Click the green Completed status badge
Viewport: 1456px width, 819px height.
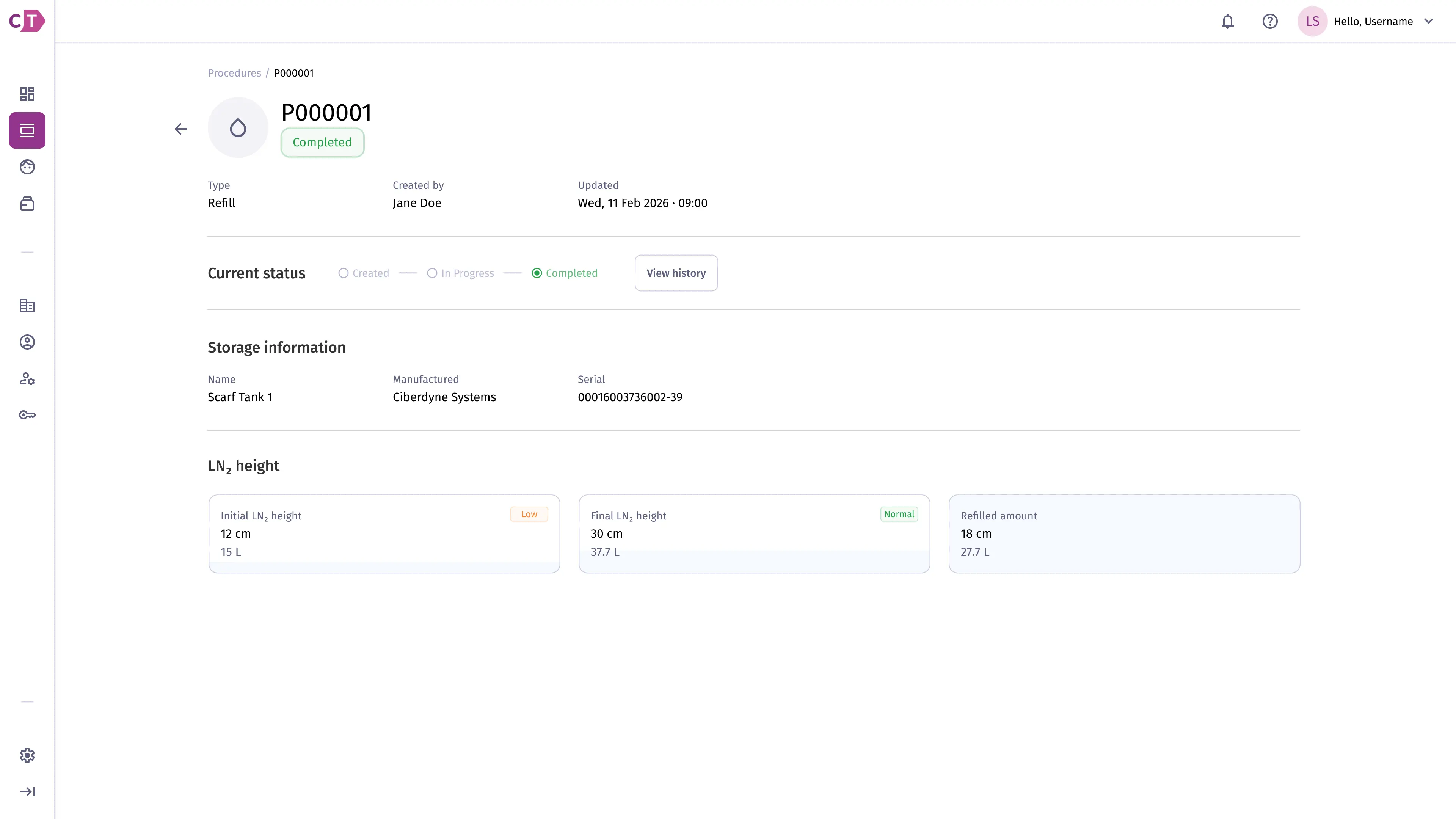tap(322, 143)
